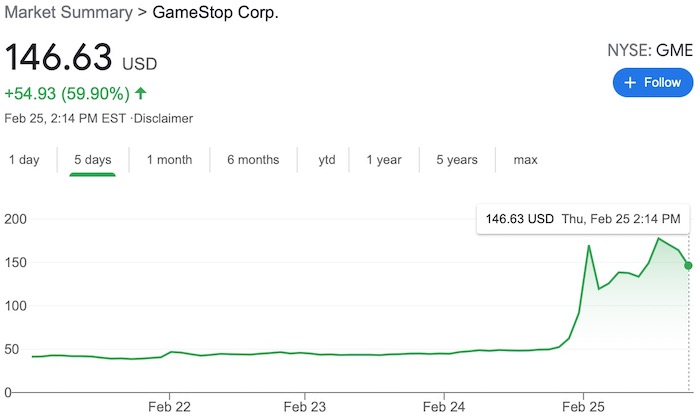The image size is (700, 419).
Task: Click the NYSE: GME ticker label
Action: 650,50
